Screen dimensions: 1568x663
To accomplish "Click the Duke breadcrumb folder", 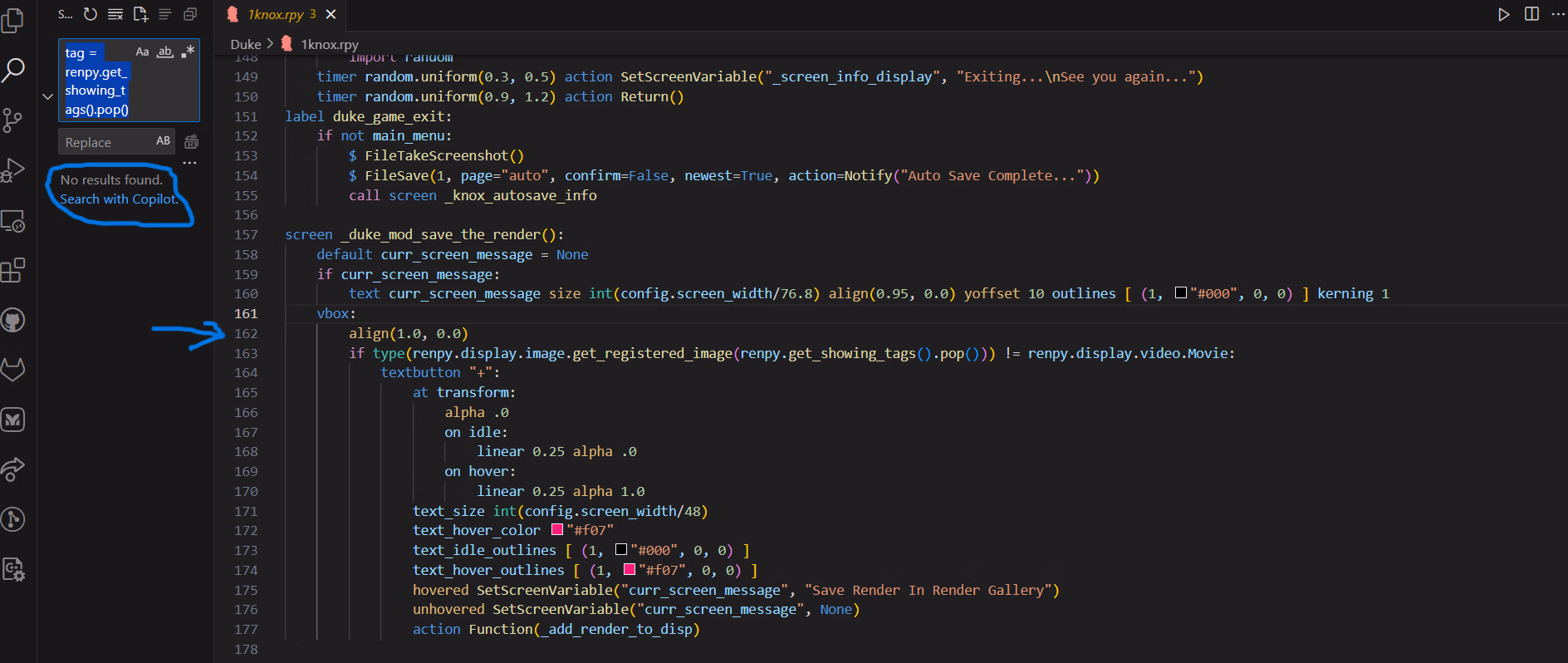I will [x=246, y=44].
